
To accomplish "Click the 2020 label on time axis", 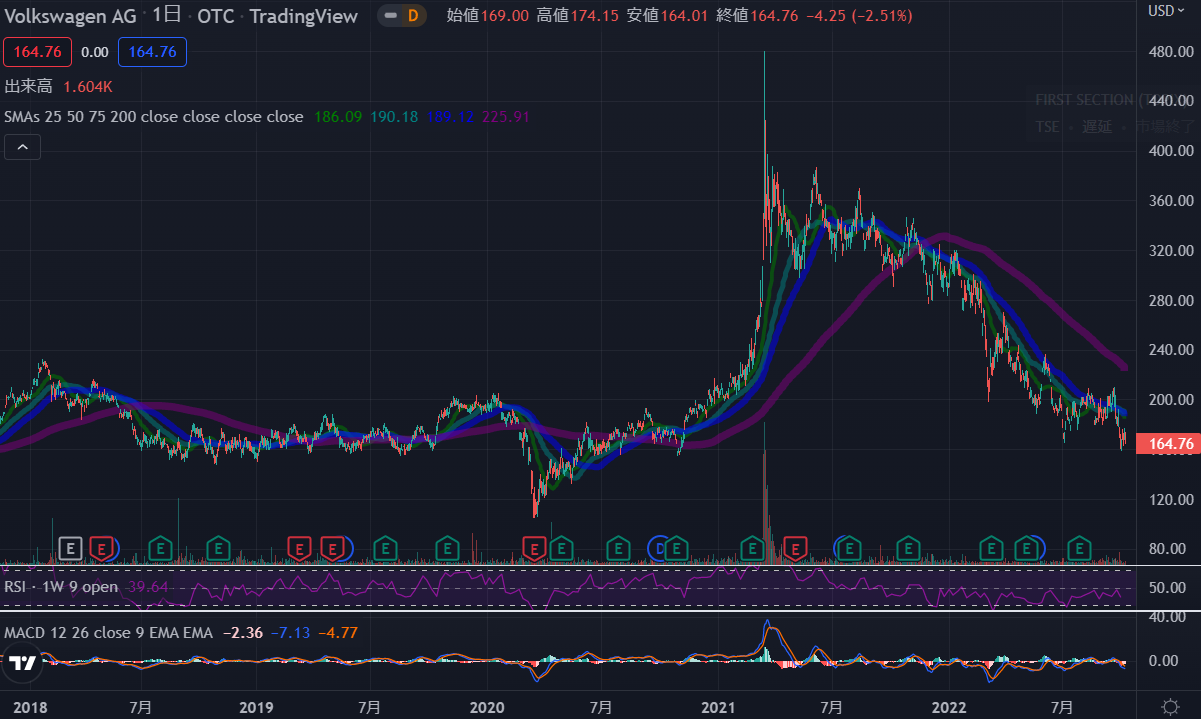I will tap(487, 706).
